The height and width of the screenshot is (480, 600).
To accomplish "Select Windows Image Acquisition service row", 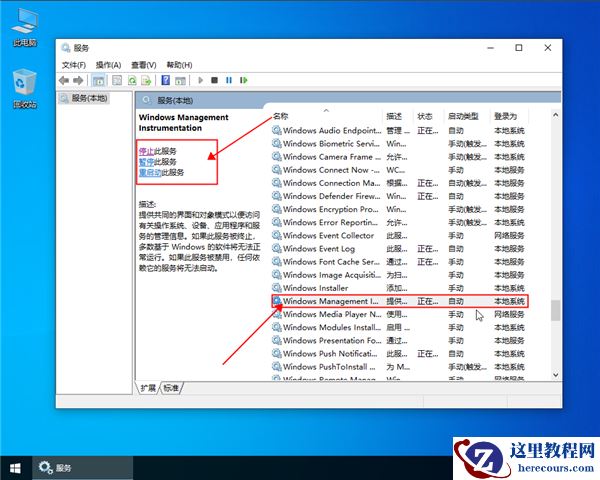I will click(x=399, y=275).
